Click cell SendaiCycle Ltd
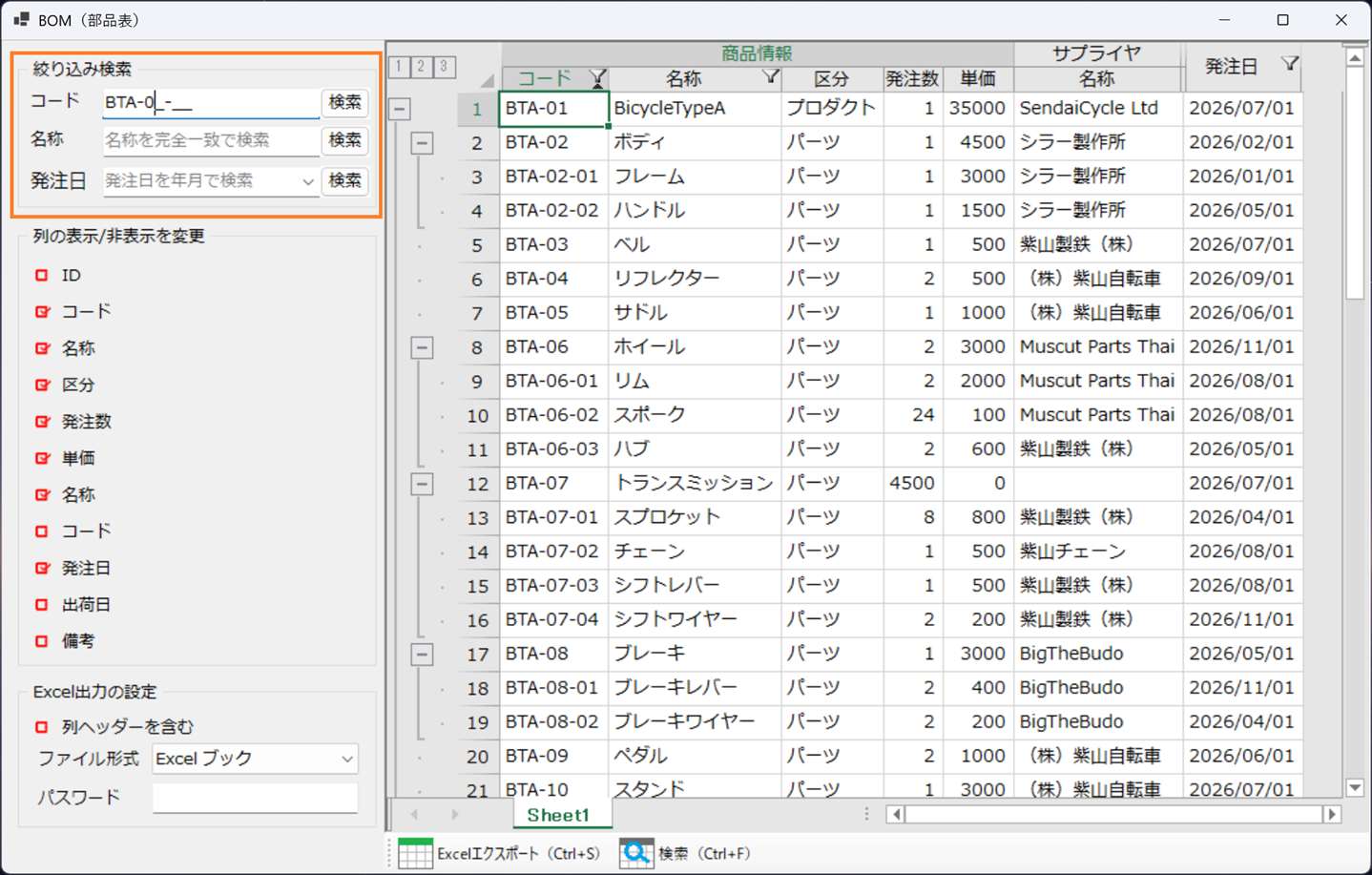 (x=1097, y=108)
